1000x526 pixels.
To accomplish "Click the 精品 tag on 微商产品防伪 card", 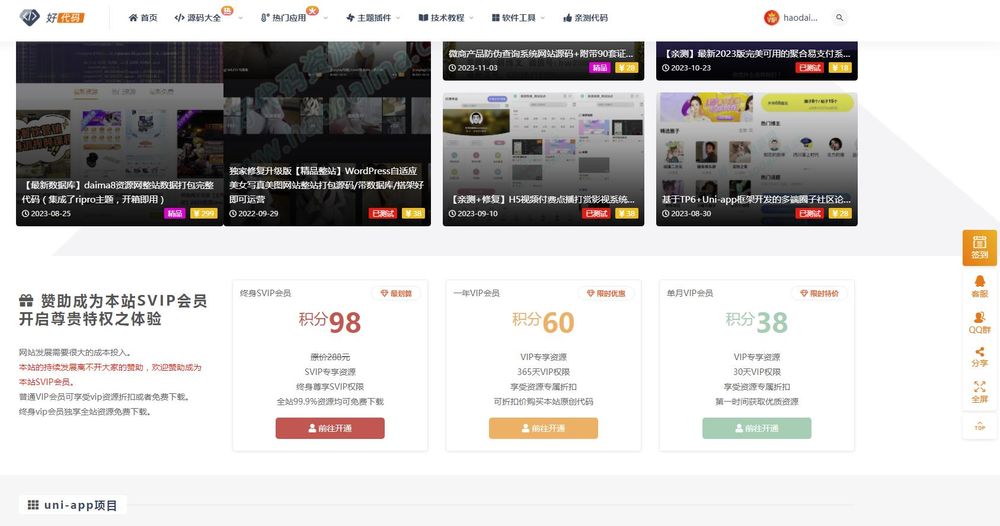I will pyautogui.click(x=599, y=68).
